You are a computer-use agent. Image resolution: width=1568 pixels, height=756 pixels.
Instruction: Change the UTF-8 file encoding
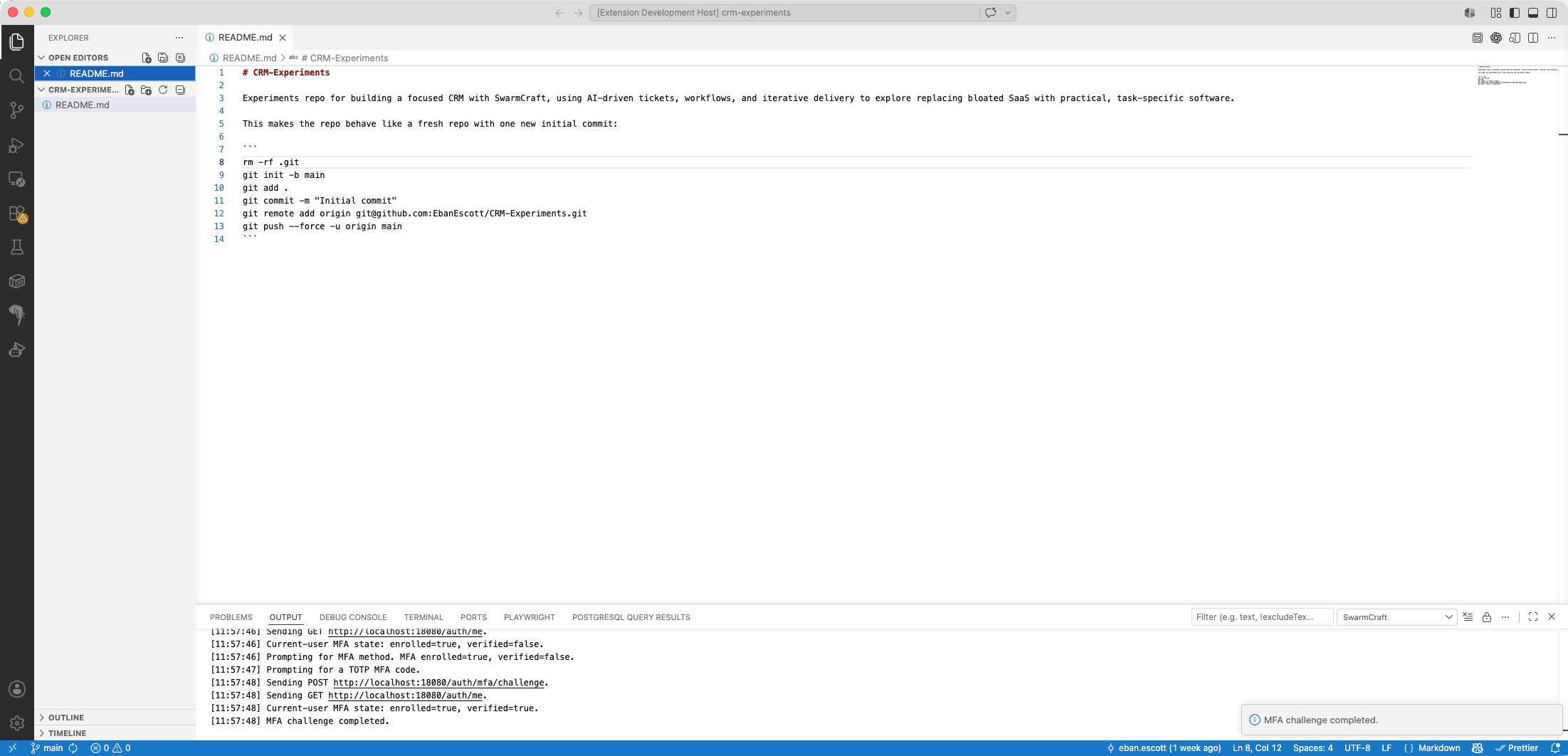pos(1357,748)
